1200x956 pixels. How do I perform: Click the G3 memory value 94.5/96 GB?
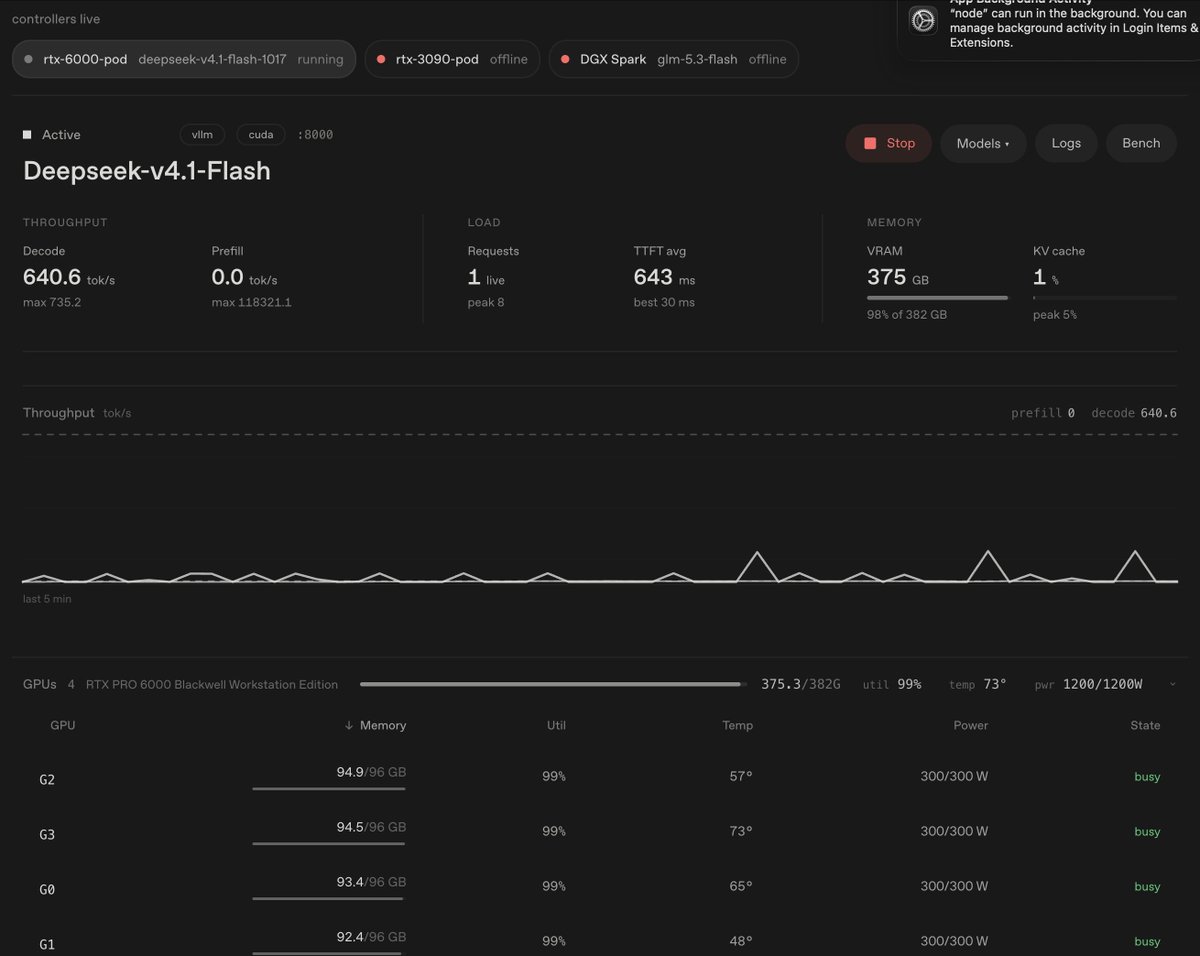coord(371,827)
